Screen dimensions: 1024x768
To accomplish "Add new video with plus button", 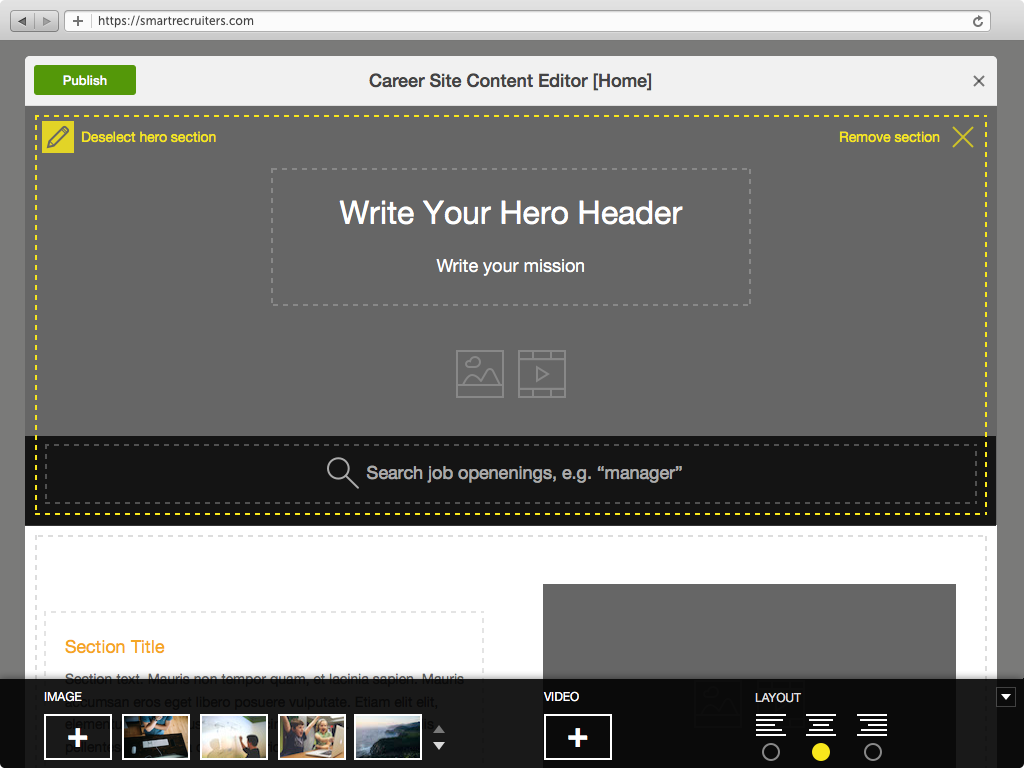I will pyautogui.click(x=578, y=737).
